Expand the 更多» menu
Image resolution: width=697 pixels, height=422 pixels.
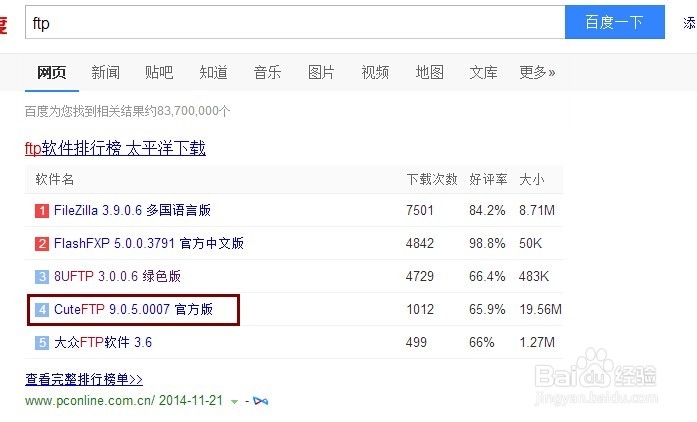(x=537, y=72)
